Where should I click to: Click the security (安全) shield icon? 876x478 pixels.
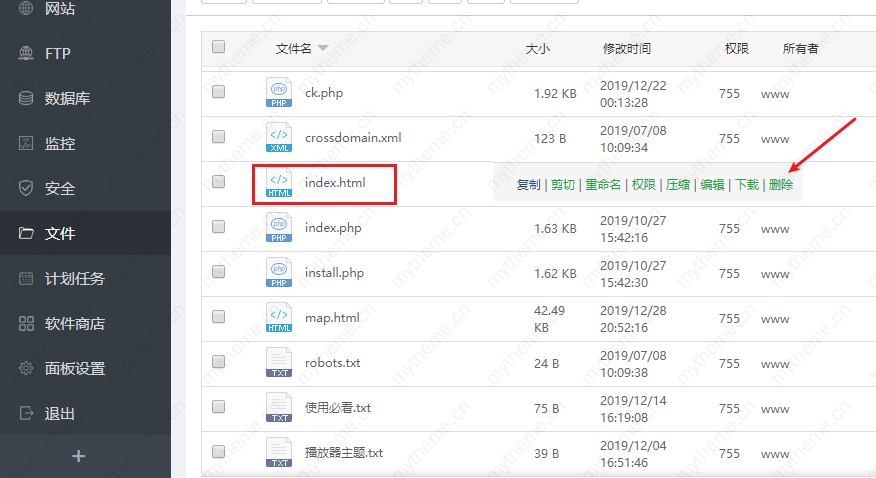26,189
